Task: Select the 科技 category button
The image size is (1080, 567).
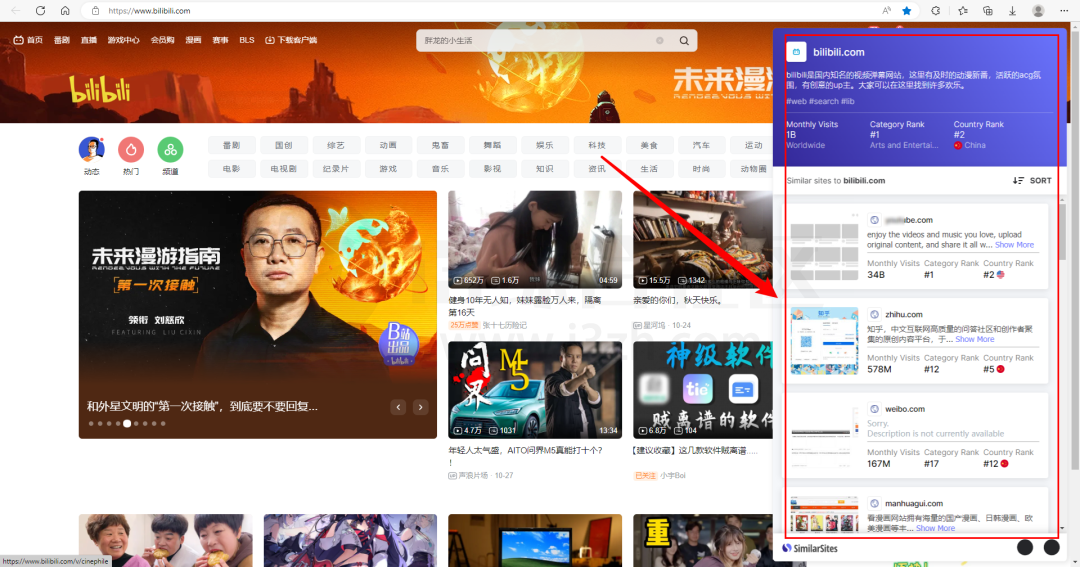Action: click(x=596, y=145)
